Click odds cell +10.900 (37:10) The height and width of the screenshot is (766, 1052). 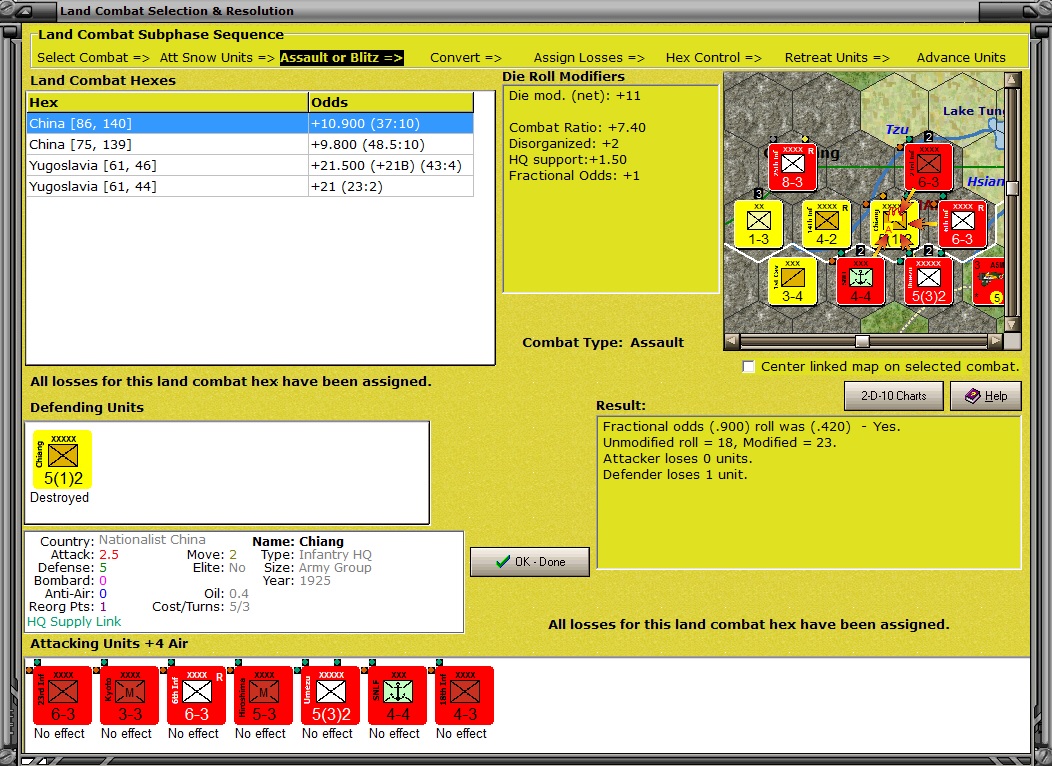pos(390,123)
